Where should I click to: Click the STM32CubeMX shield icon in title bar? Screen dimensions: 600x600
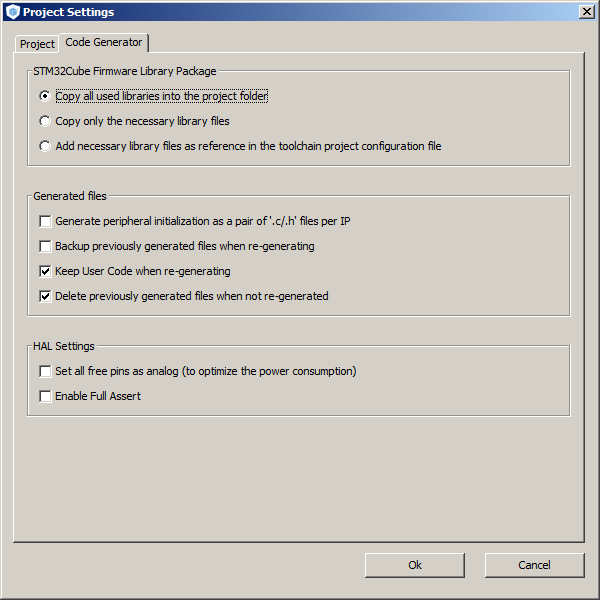(12, 12)
